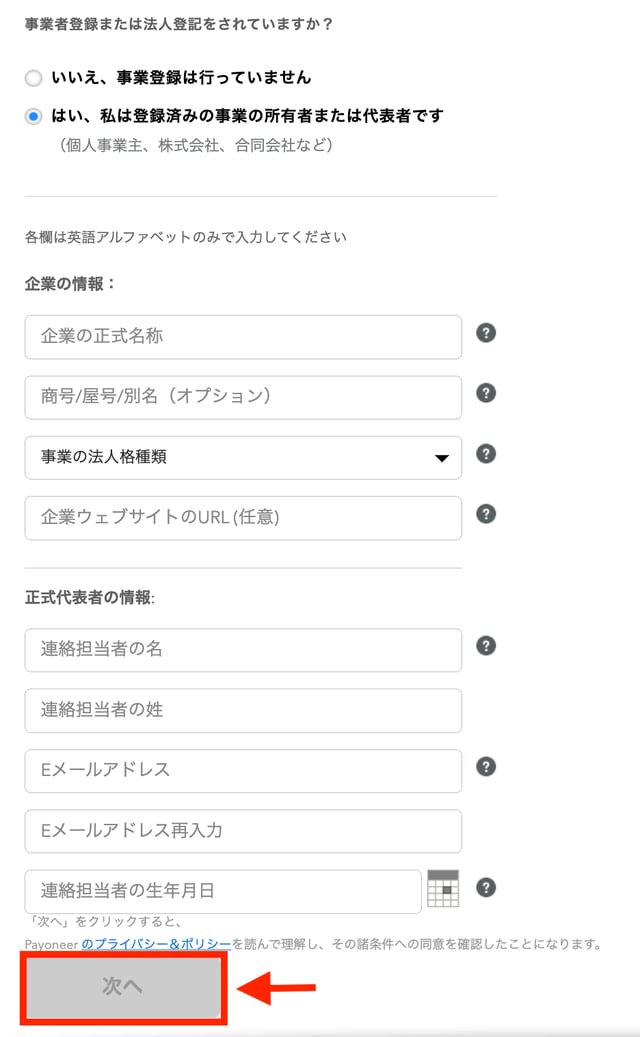Click the help icon next to 連絡担当者の名
This screenshot has width=640, height=1037.
pos(485,645)
